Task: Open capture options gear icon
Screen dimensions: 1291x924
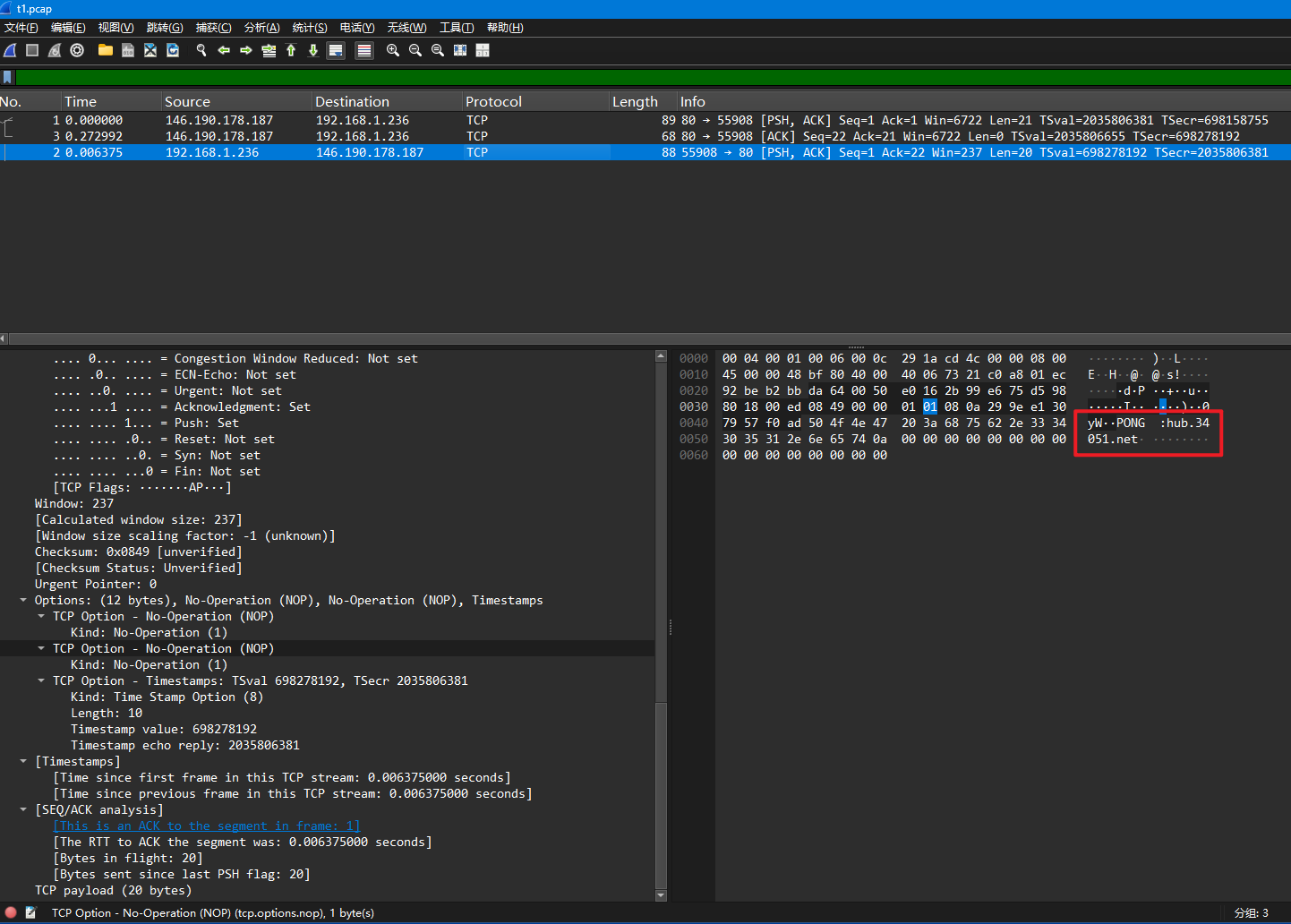Action: 77,50
